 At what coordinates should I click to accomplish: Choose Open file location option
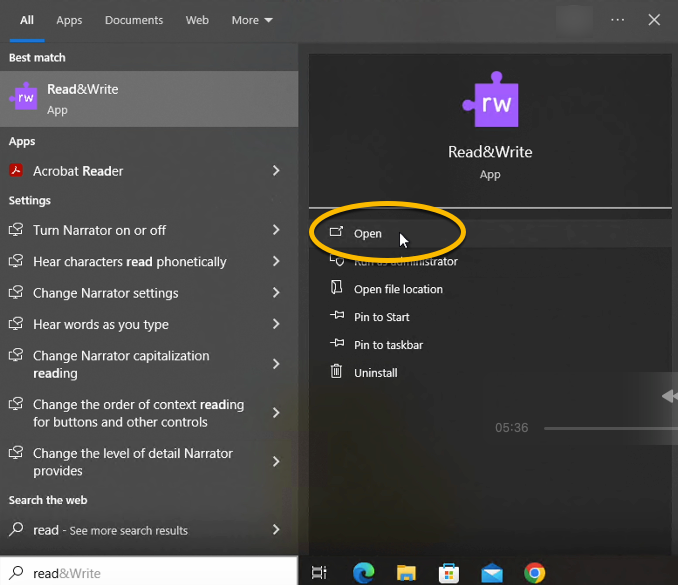[x=398, y=289]
